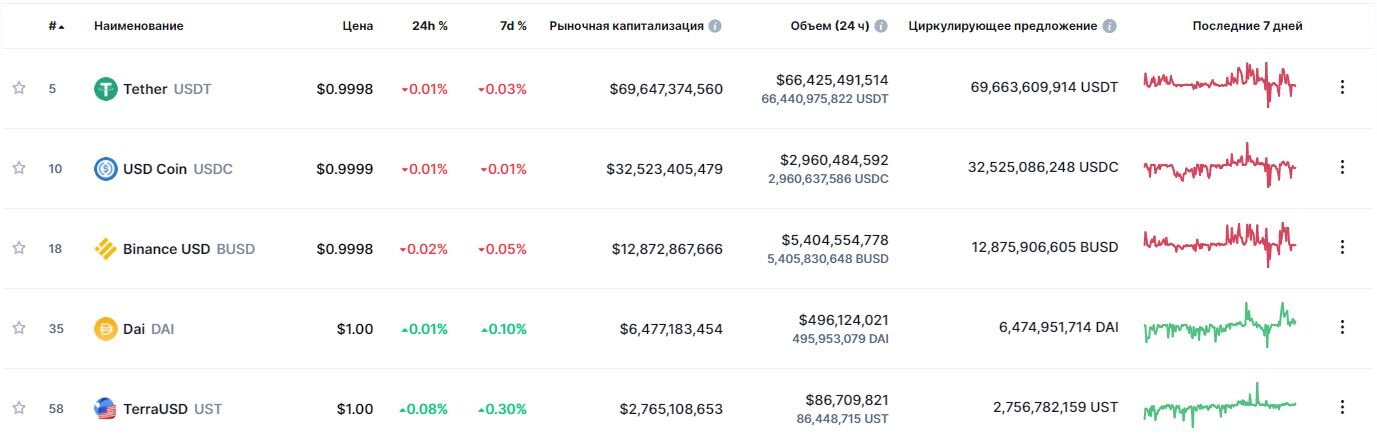Click the Binance USD logo icon
Viewport: 1377px width, 448px height.
[x=106, y=249]
